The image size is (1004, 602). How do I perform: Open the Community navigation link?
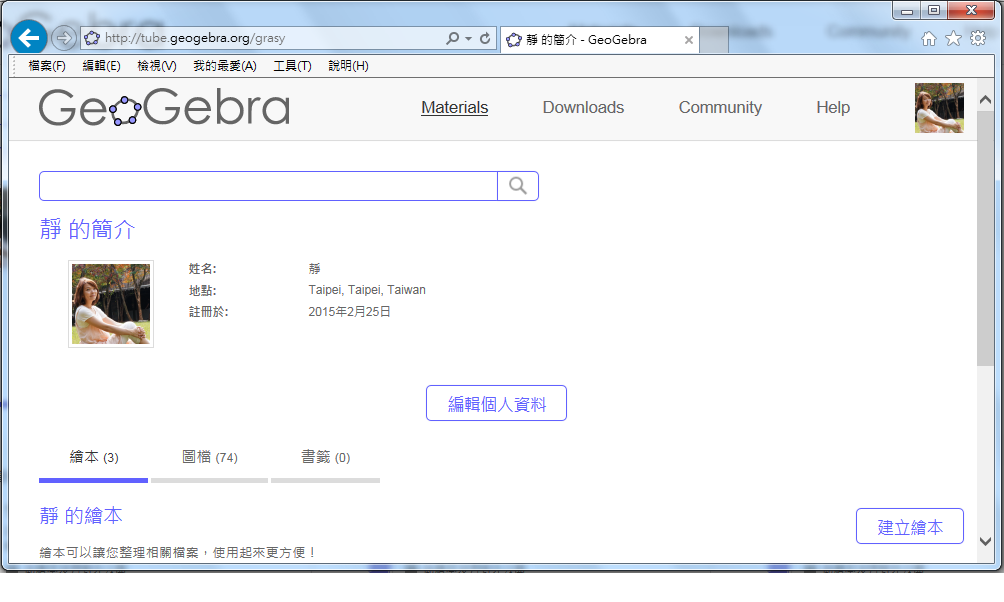click(720, 108)
